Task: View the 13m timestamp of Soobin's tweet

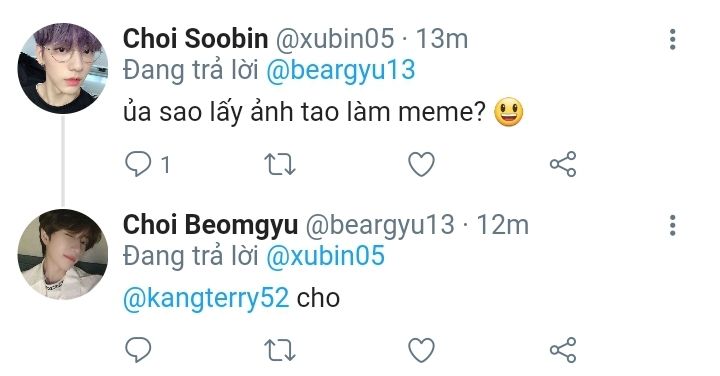Action: point(442,39)
